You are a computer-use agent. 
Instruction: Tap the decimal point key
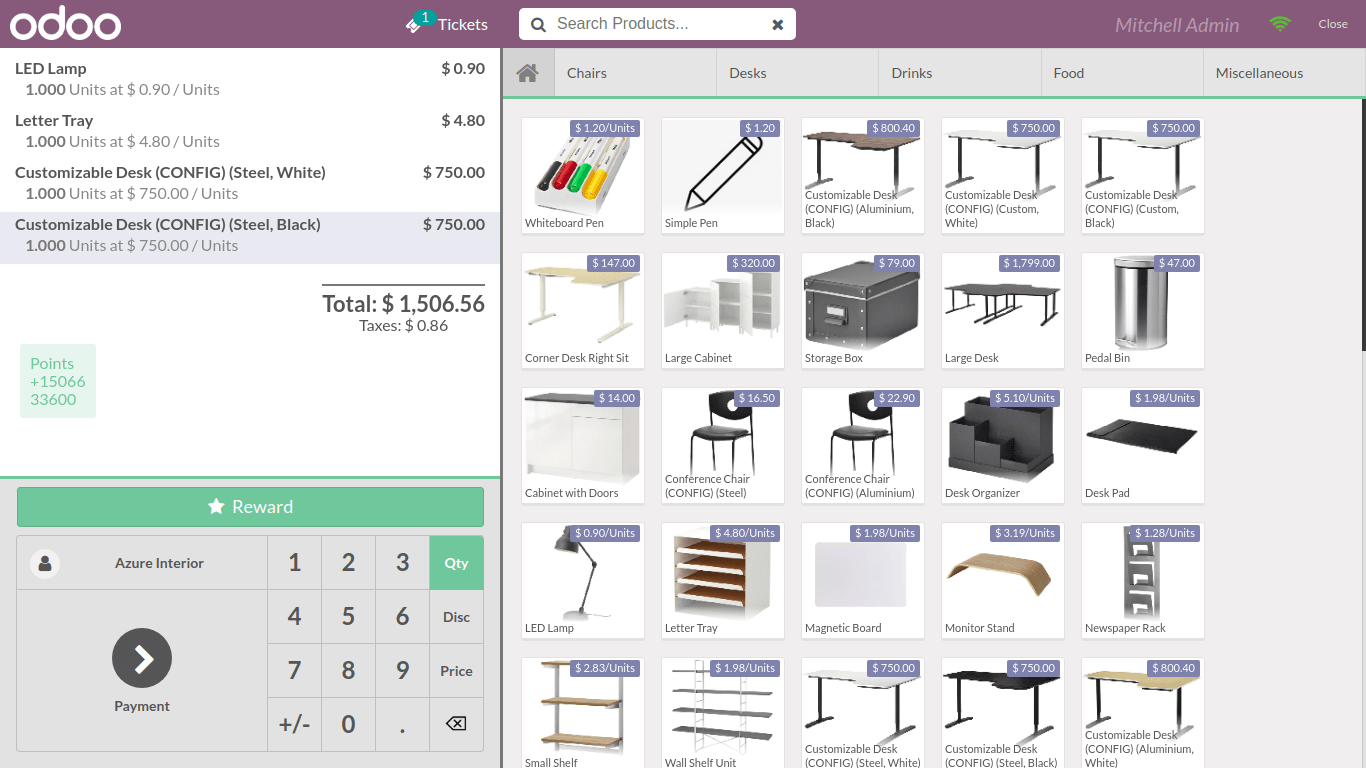[402, 724]
